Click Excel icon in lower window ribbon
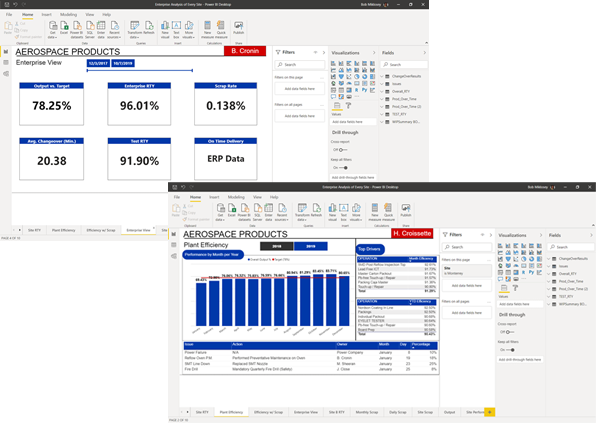 click(x=232, y=208)
